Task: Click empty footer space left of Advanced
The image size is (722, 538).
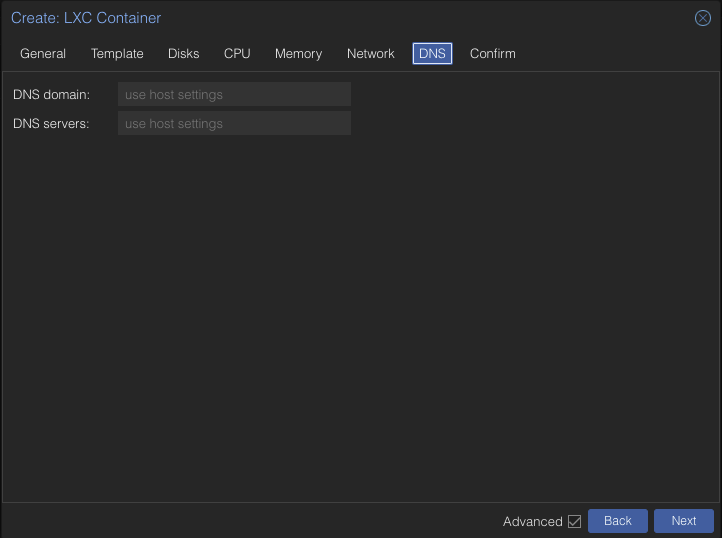Action: pyautogui.click(x=250, y=521)
